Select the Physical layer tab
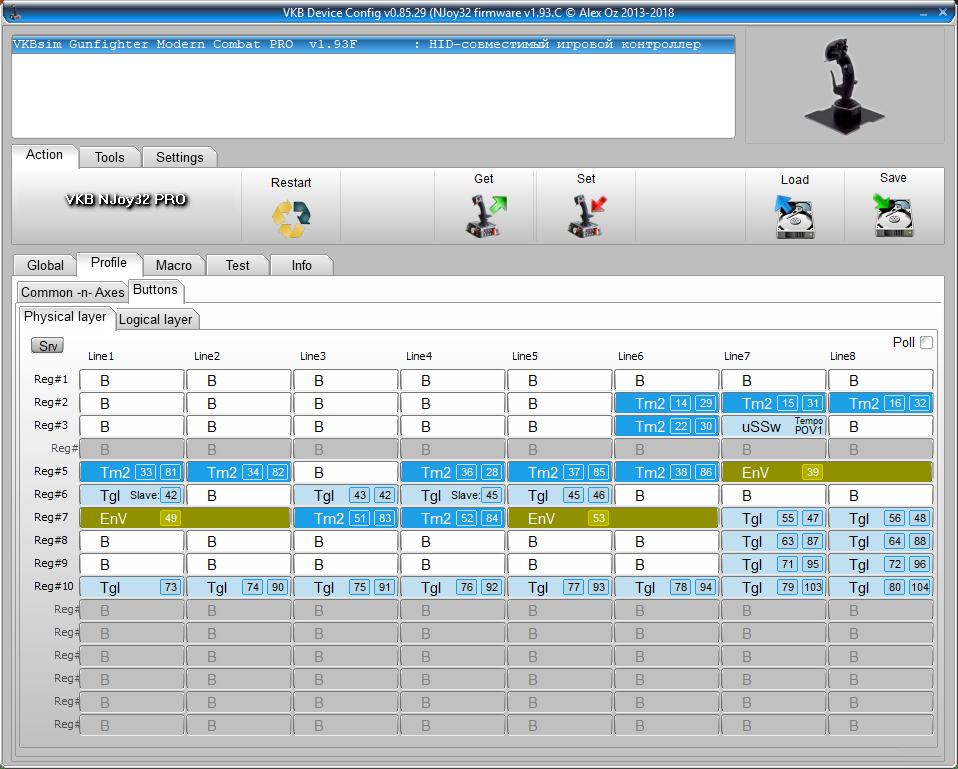This screenshot has height=769, width=958. [x=65, y=317]
